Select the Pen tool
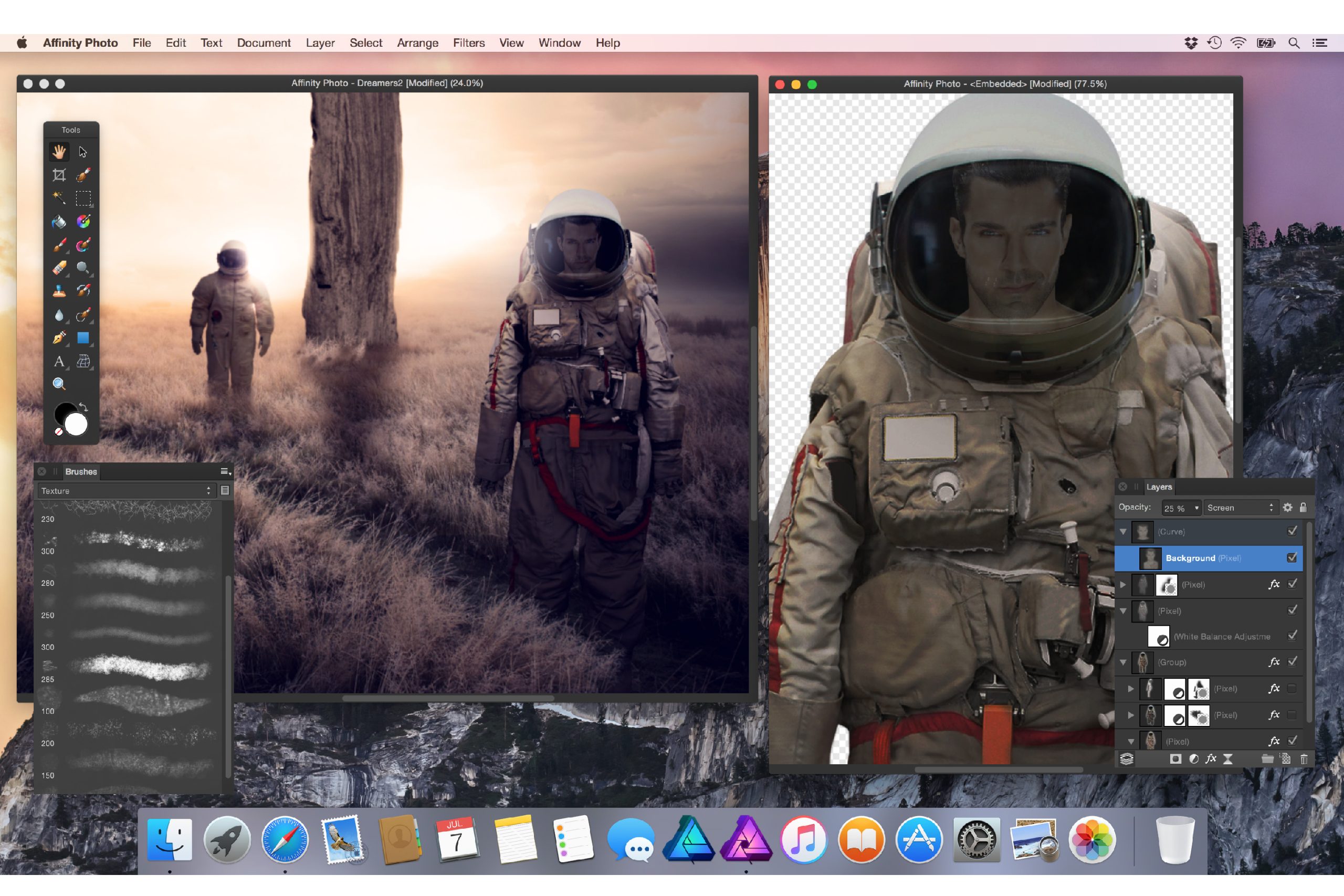Viewport: 1344px width, 896px height. pyautogui.click(x=59, y=338)
